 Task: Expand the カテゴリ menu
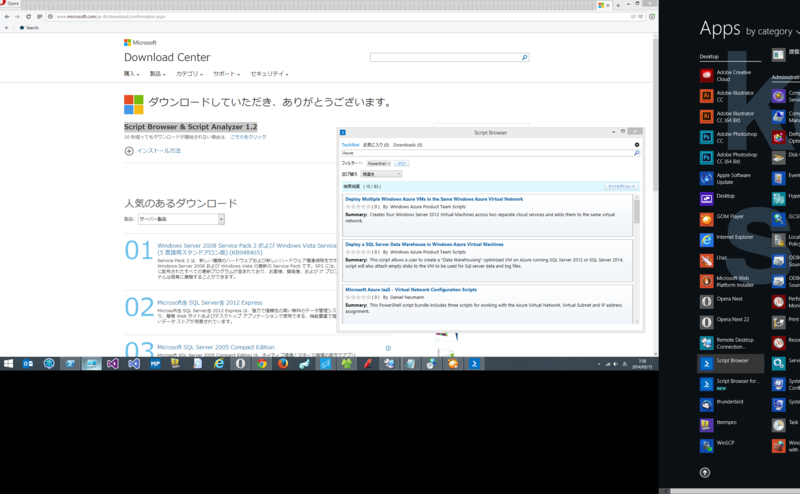(x=189, y=74)
